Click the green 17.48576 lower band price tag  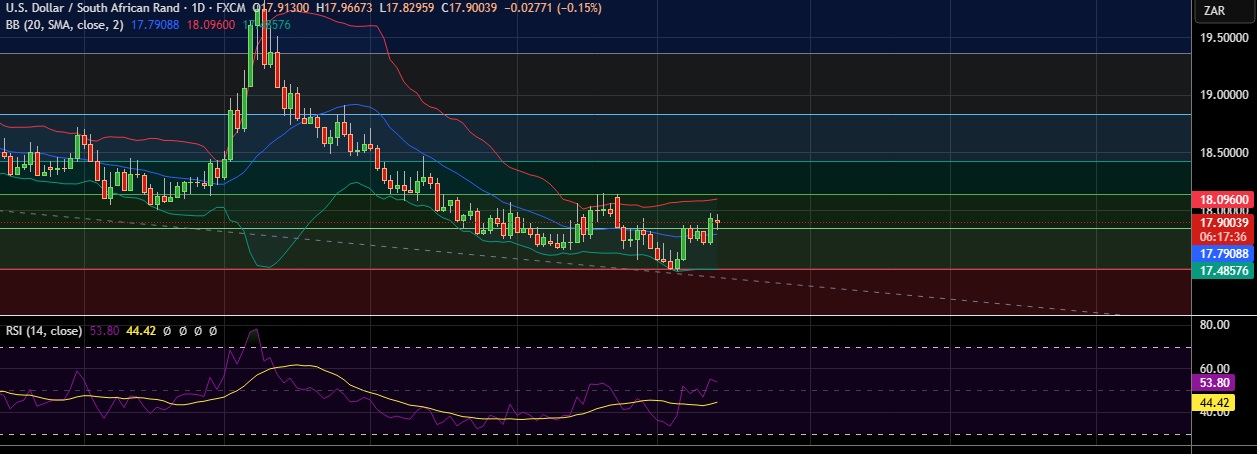(x=1225, y=271)
